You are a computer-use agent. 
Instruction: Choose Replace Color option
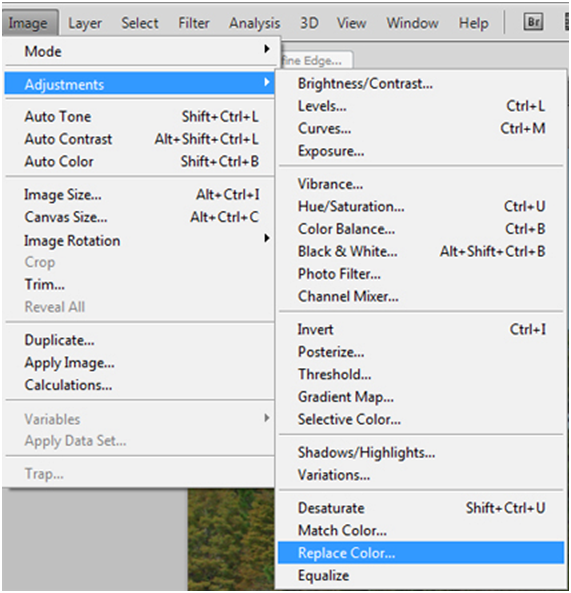pyautogui.click(x=421, y=553)
